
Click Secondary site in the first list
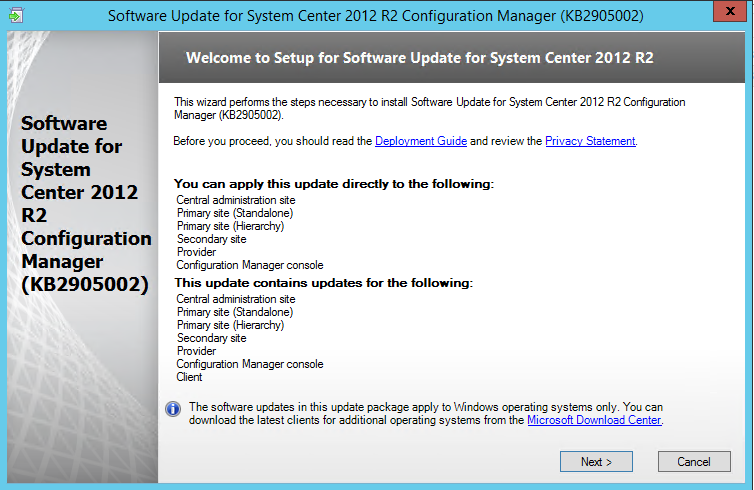pos(211,239)
